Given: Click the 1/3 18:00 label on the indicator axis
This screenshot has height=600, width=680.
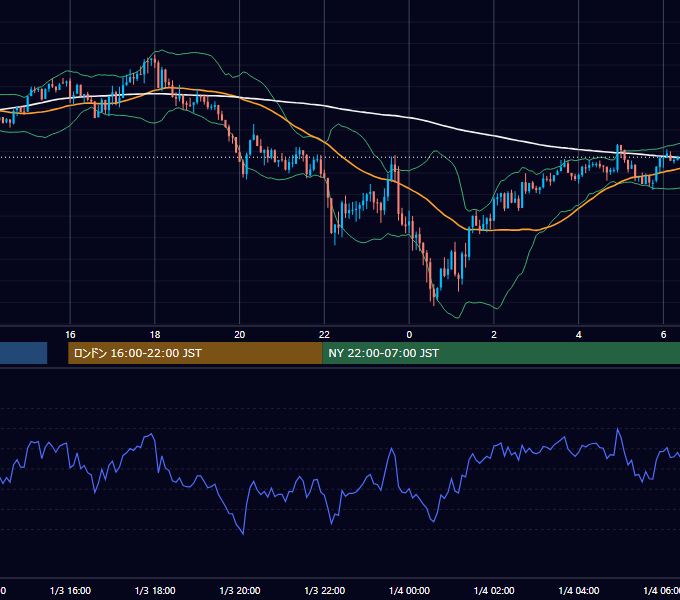Looking at the screenshot, I should (x=155, y=591).
